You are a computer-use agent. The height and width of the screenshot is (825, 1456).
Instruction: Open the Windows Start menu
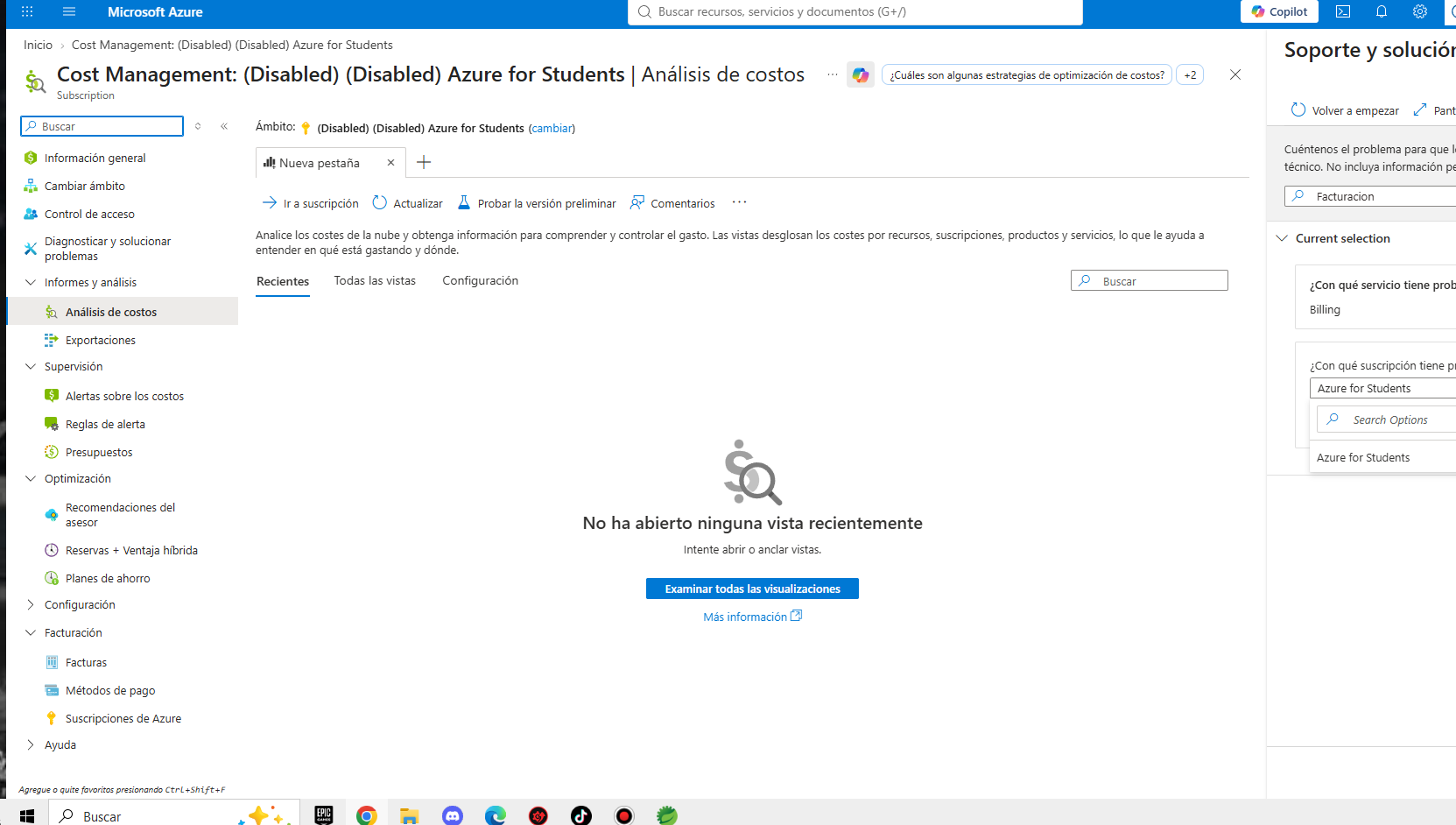tap(27, 816)
